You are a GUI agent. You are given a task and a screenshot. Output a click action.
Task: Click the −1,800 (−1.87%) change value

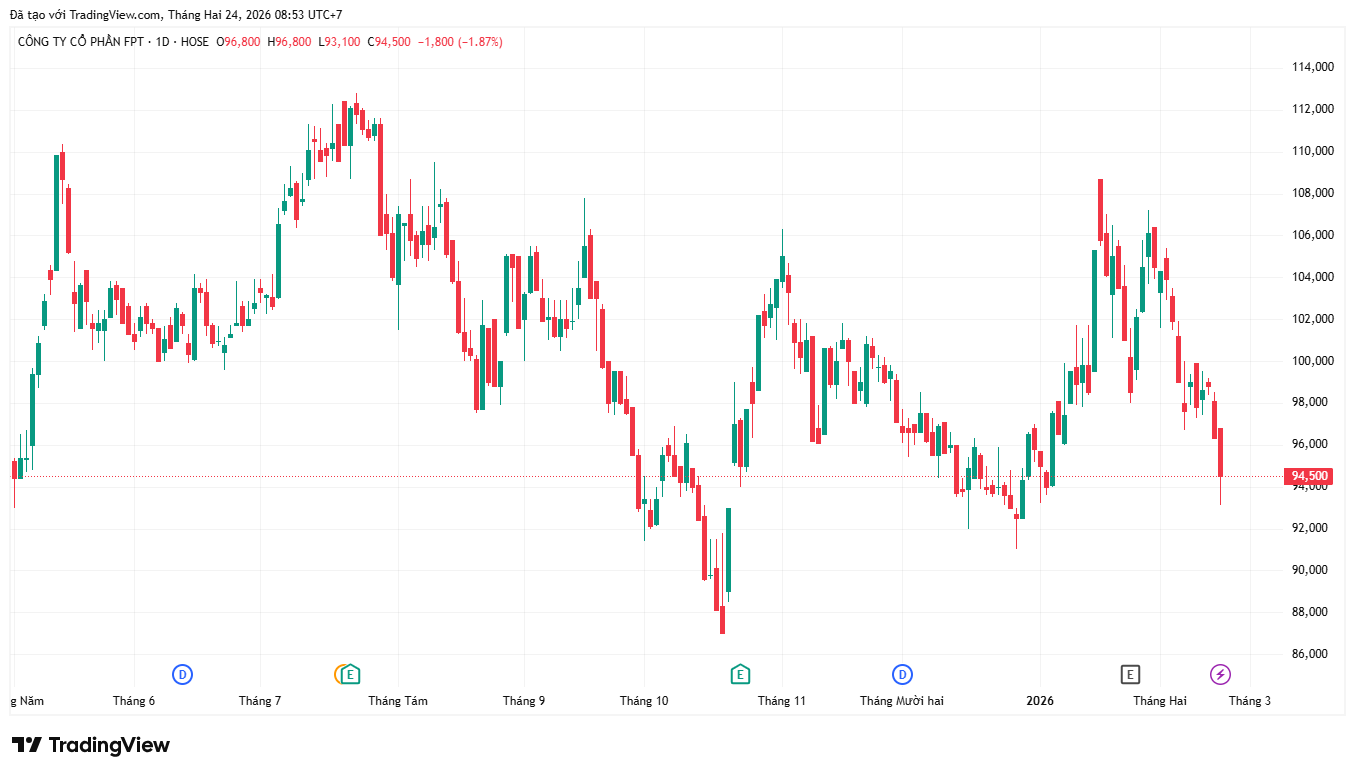click(460, 42)
